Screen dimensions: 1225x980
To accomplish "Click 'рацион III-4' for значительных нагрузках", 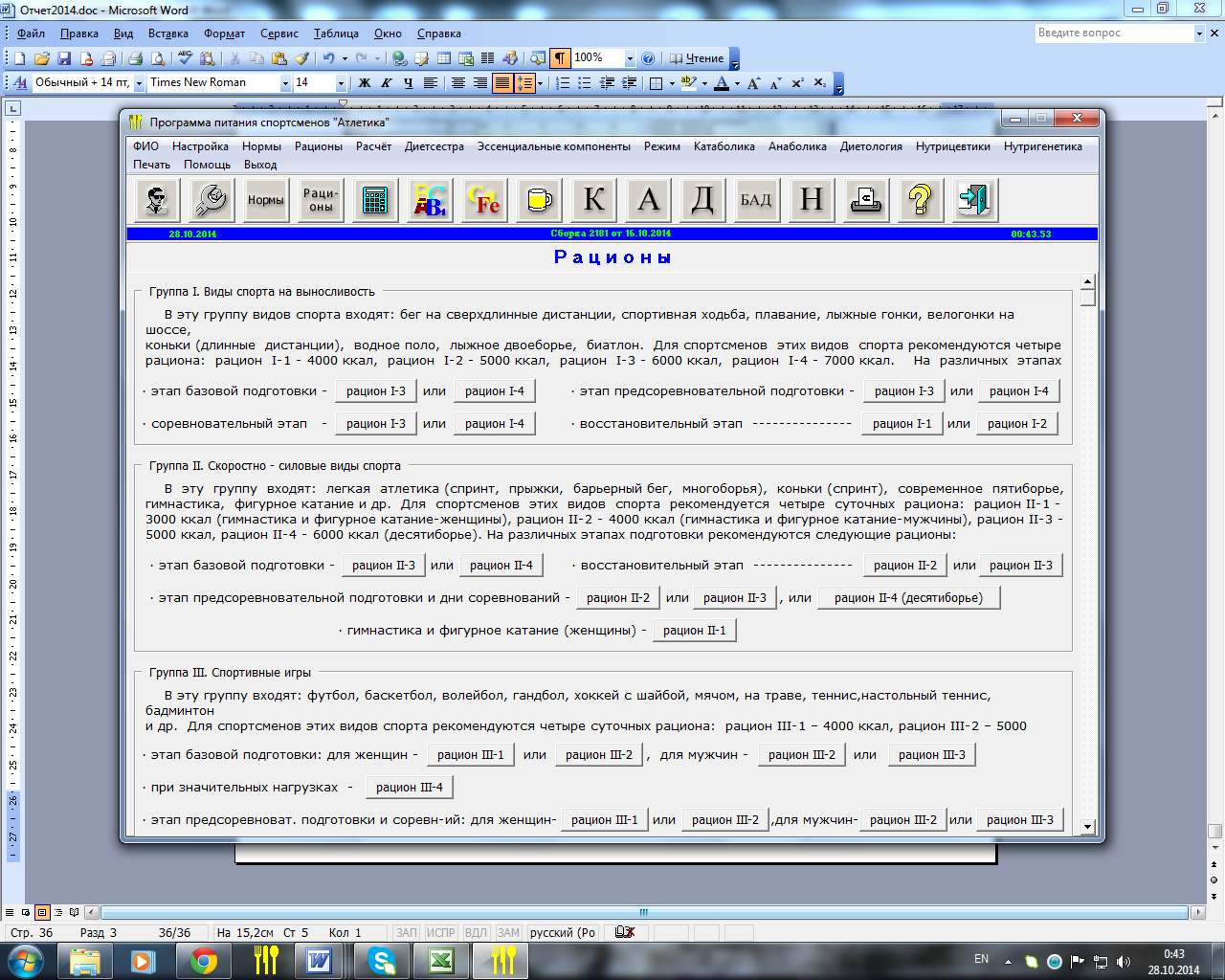I will point(410,788).
